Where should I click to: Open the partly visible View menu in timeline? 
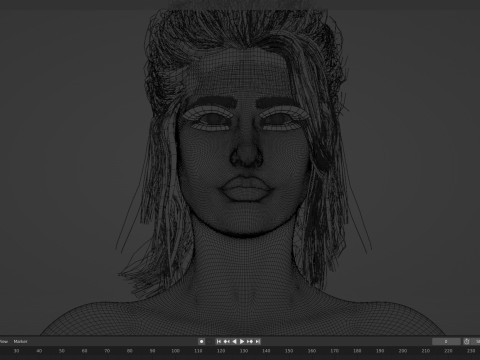click(x=3, y=341)
